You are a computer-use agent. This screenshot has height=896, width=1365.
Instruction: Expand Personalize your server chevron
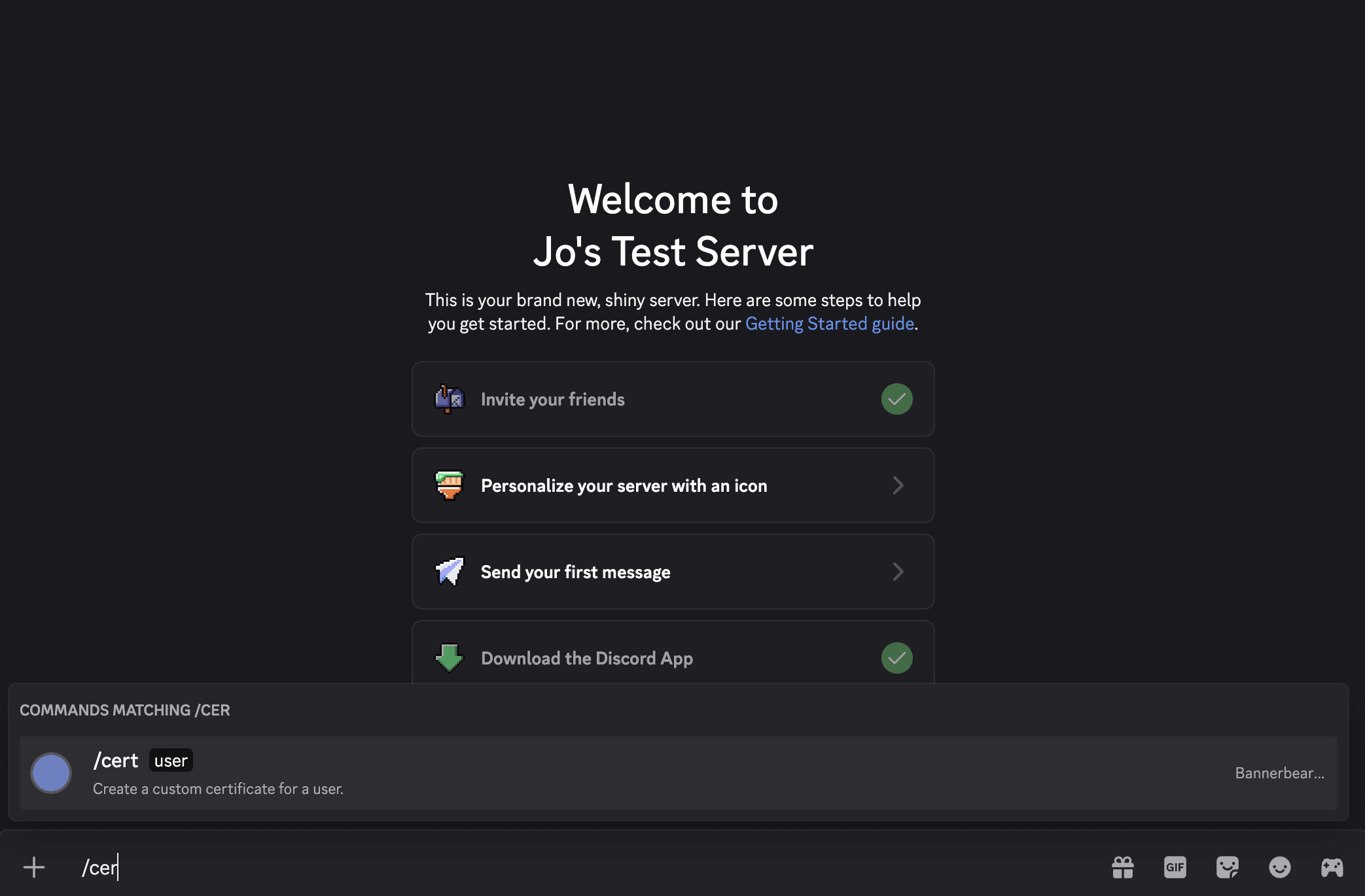tap(898, 485)
